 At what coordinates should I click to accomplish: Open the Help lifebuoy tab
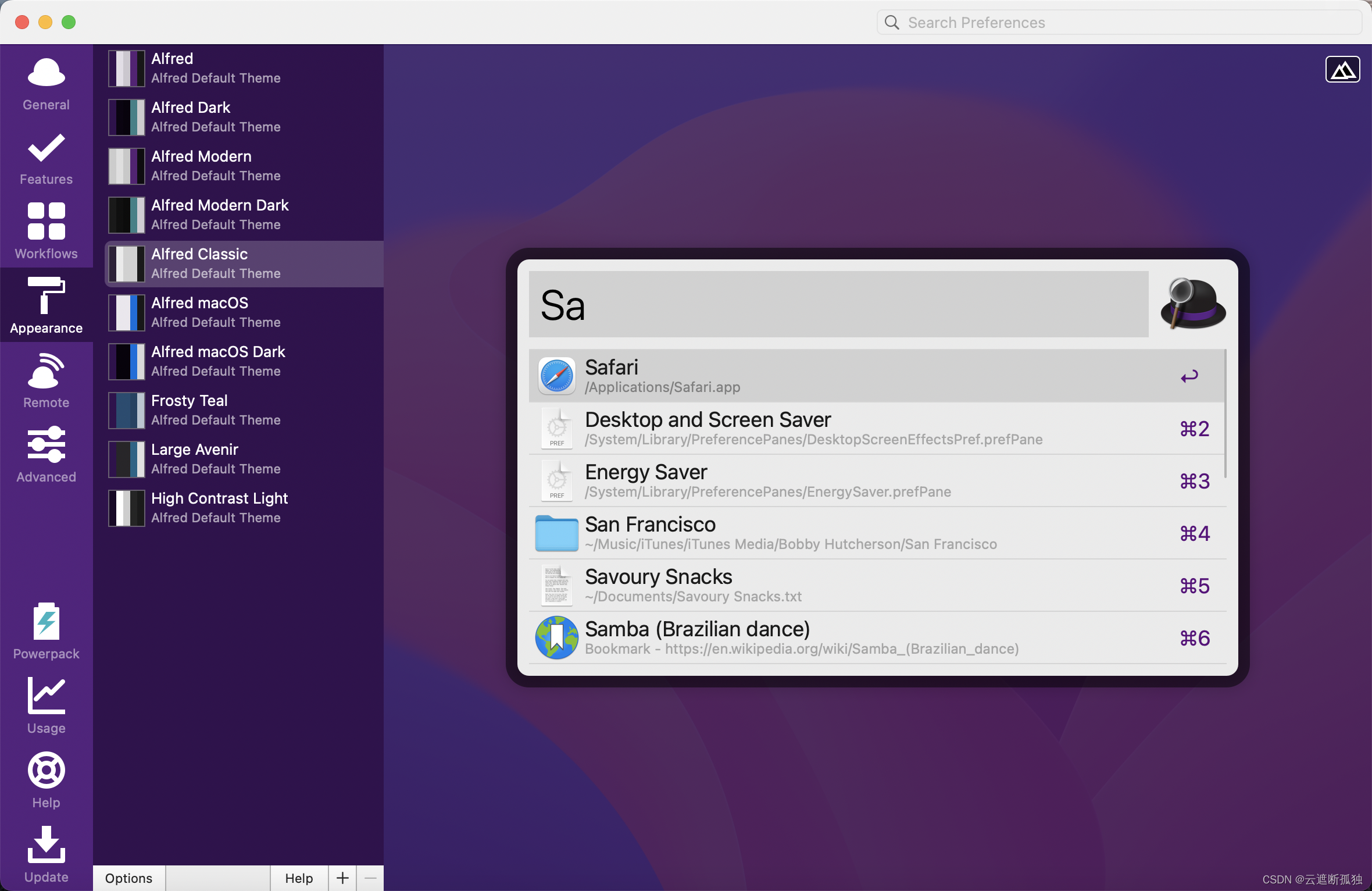click(x=46, y=780)
